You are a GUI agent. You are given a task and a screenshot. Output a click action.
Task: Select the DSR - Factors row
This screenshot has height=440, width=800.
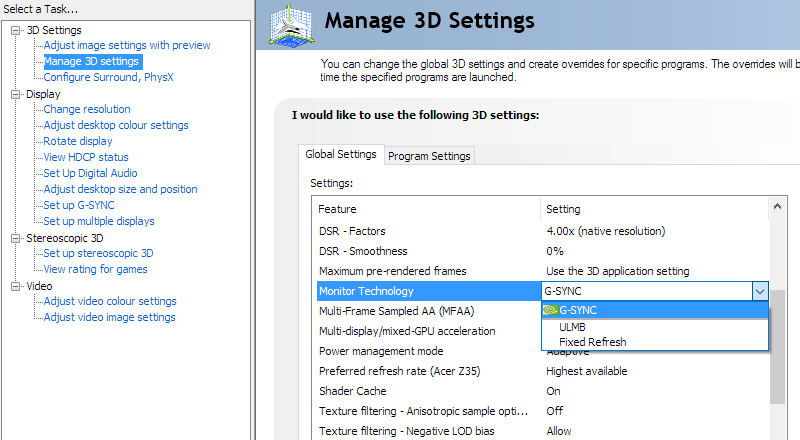[x=542, y=231]
